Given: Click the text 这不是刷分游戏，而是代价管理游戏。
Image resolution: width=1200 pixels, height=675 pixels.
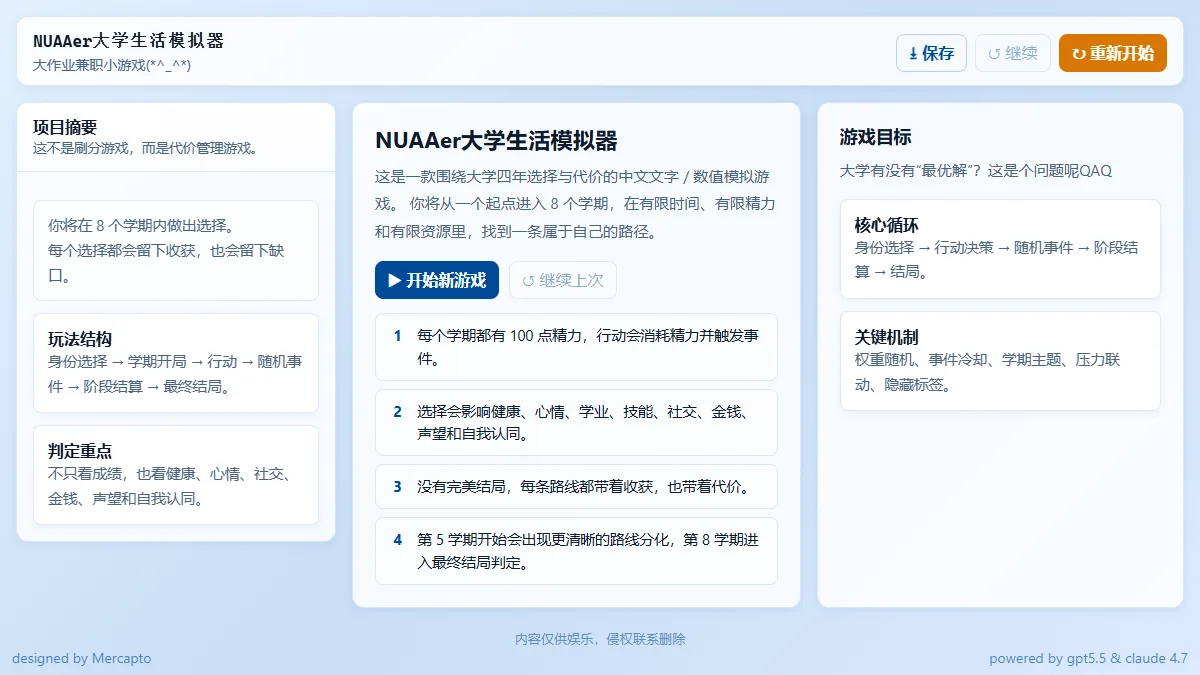Looking at the screenshot, I should coord(146,148).
